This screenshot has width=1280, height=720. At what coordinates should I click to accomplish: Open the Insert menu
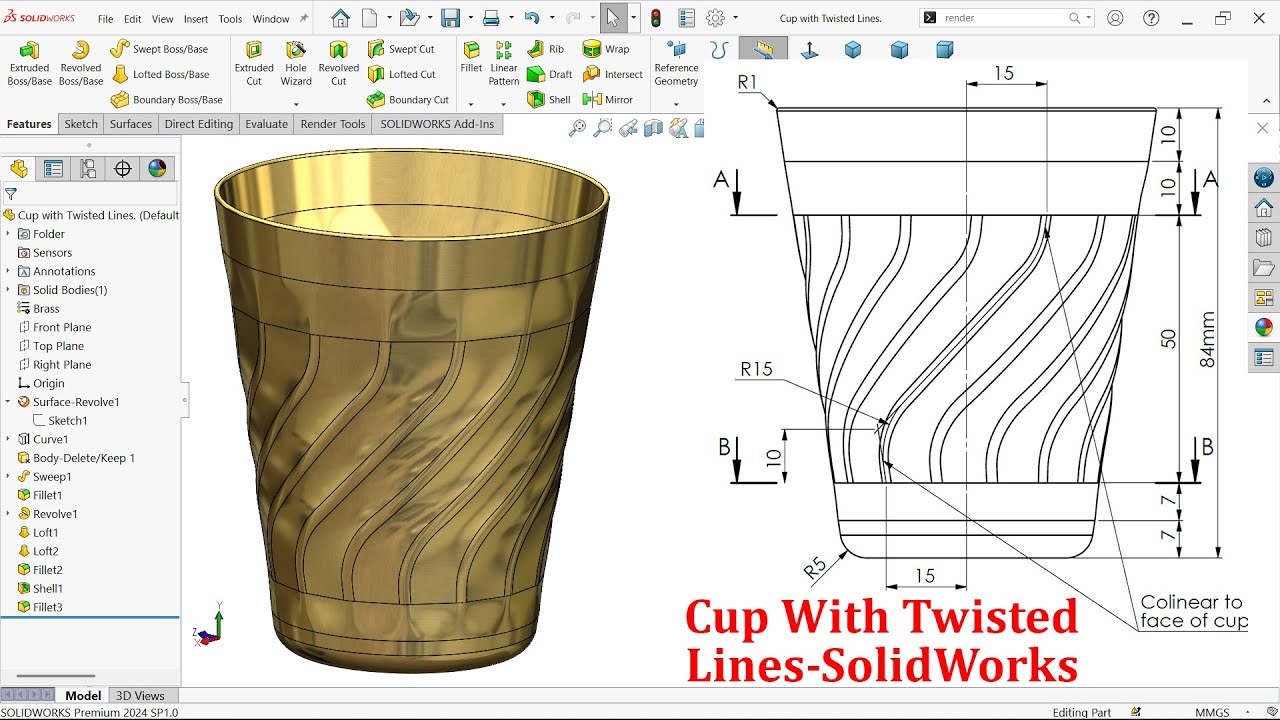196,19
